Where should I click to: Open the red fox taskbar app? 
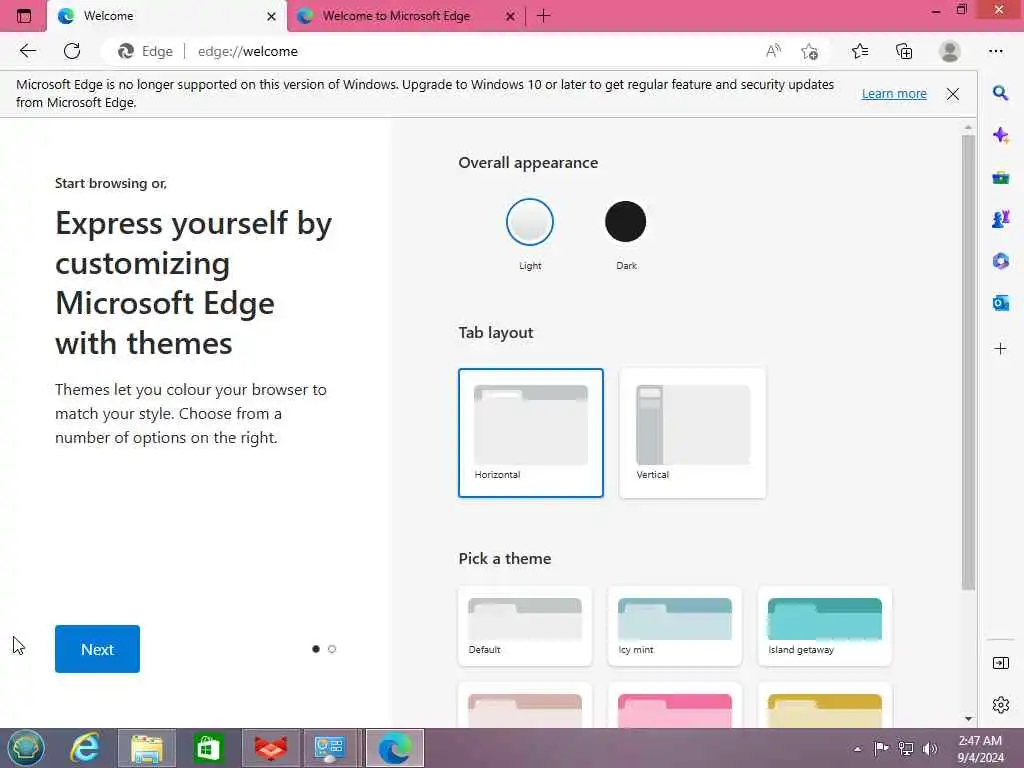coord(270,748)
